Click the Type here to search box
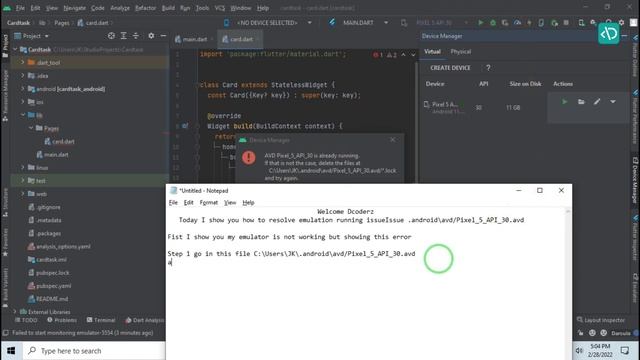 (x=94, y=351)
